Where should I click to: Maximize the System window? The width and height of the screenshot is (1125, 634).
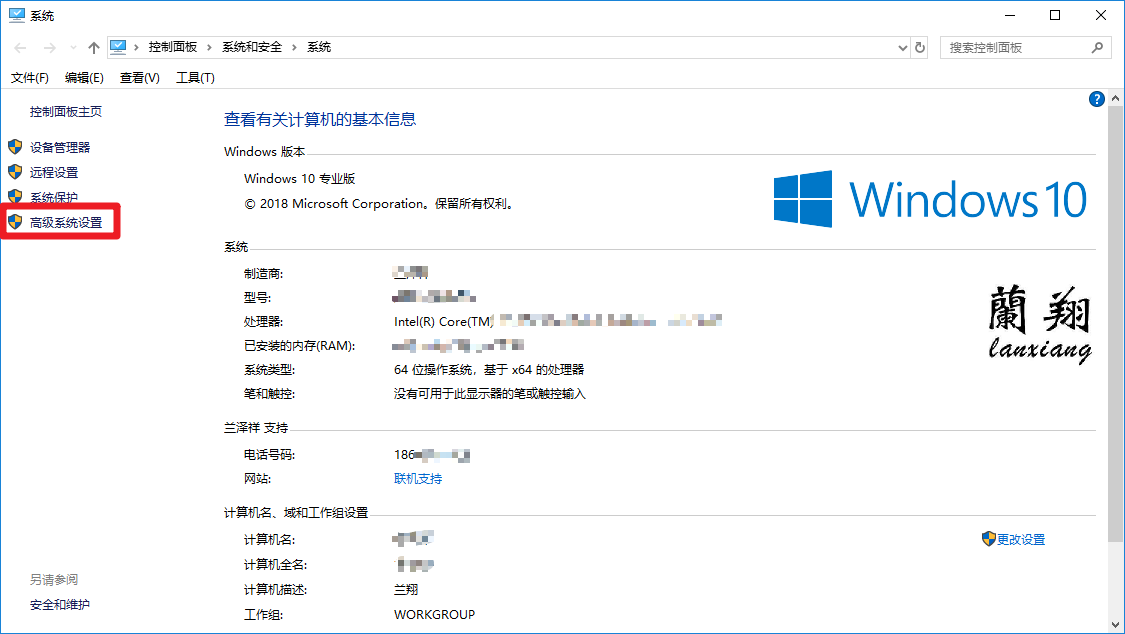(x=1055, y=15)
